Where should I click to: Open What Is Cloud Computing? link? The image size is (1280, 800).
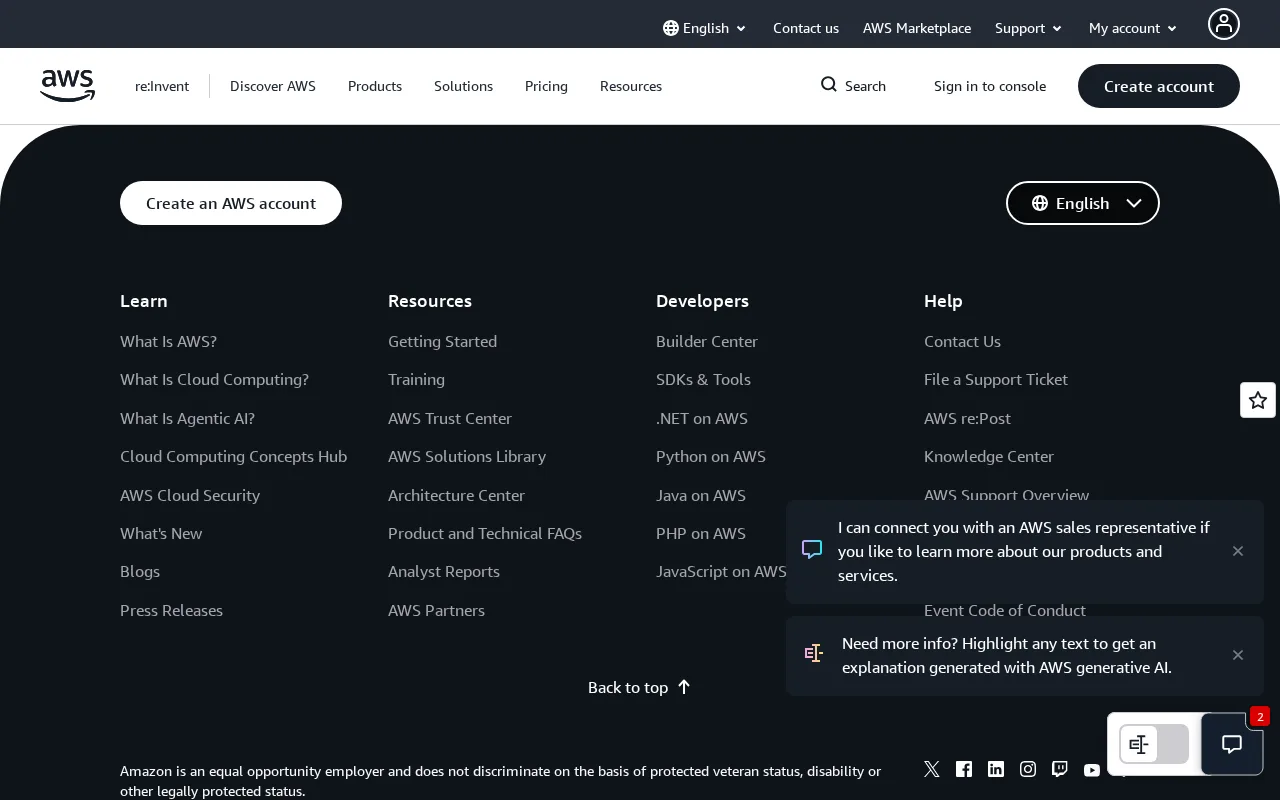point(214,379)
